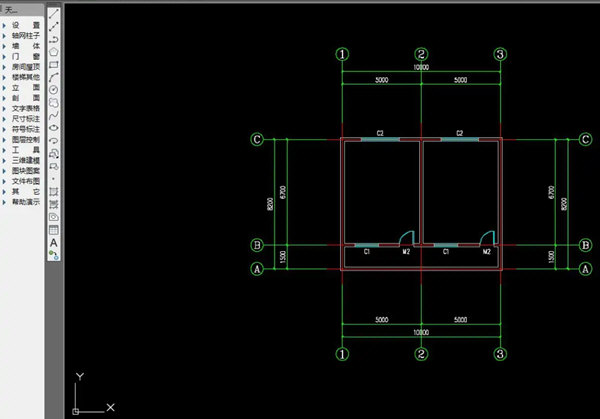600x419 pixels.
Task: Open the Hatch pattern tool
Action: pyautogui.click(x=54, y=191)
